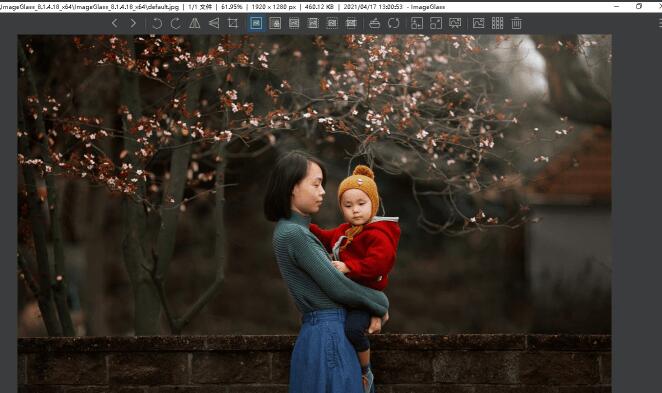
Task: Select Scale to fill zoom mode
Action: tap(351, 23)
